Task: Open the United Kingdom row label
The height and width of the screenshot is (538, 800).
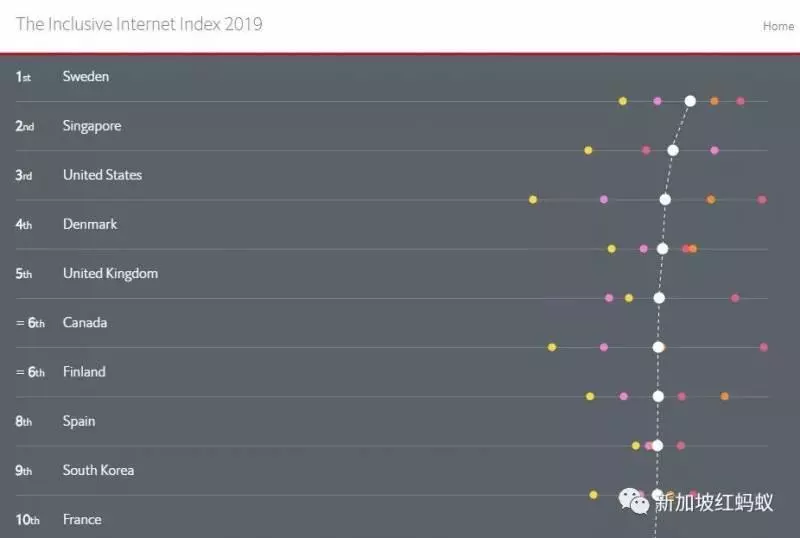Action: click(110, 274)
